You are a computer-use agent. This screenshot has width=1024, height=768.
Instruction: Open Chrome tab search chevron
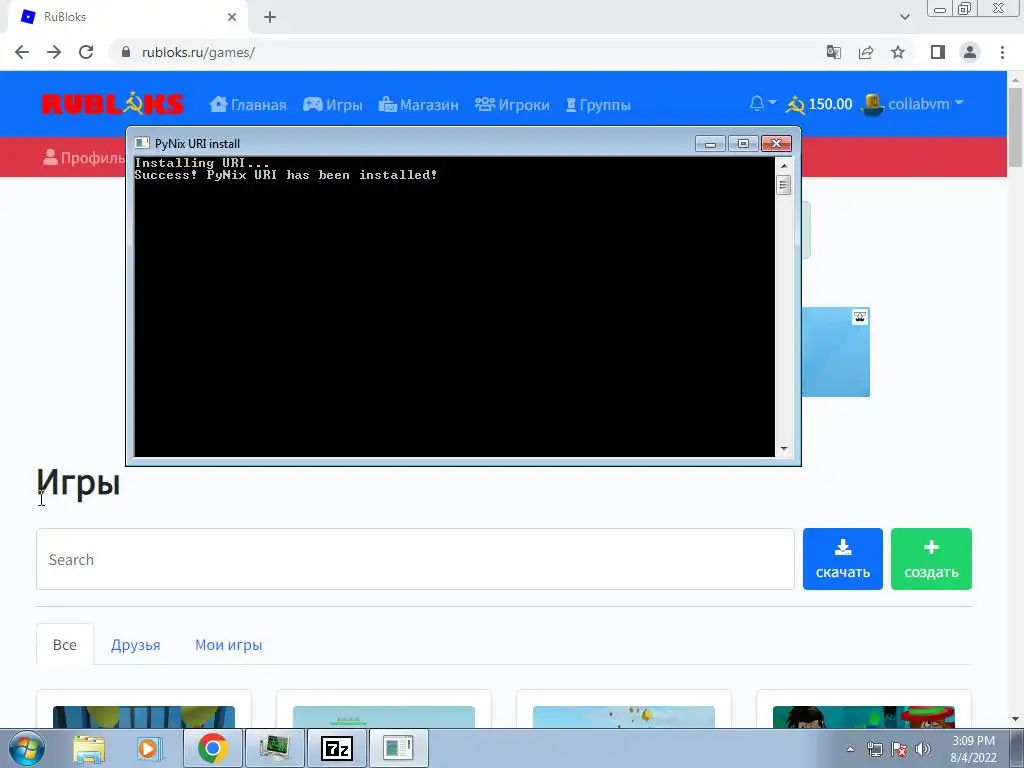904,17
